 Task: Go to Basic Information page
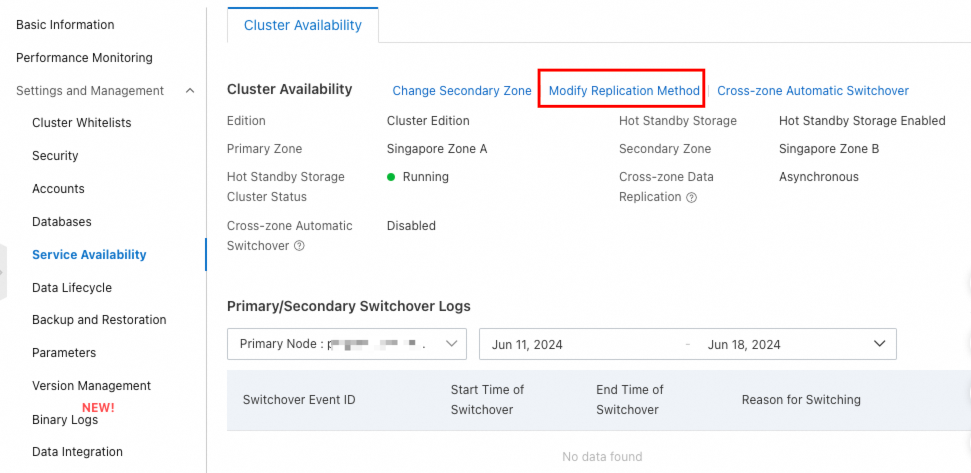click(65, 25)
